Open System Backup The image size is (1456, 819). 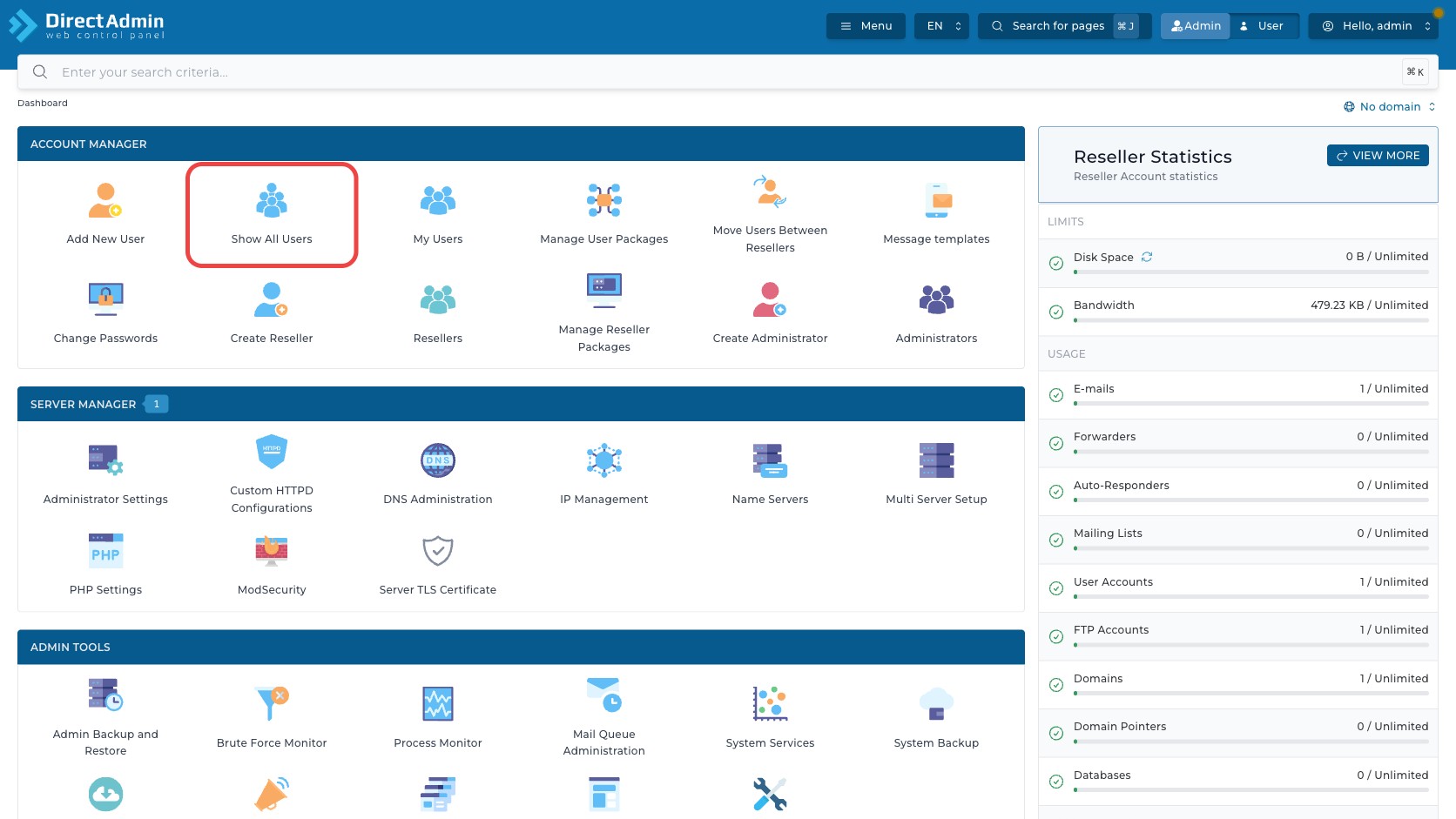[x=936, y=717]
